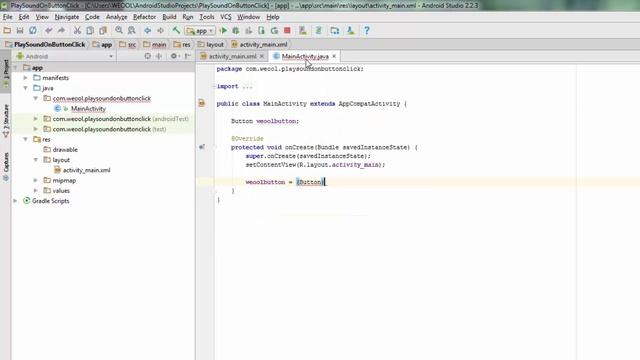Viewport: 640px width, 360px height.
Task: Click the Project Structure icon
Action: point(335,31)
